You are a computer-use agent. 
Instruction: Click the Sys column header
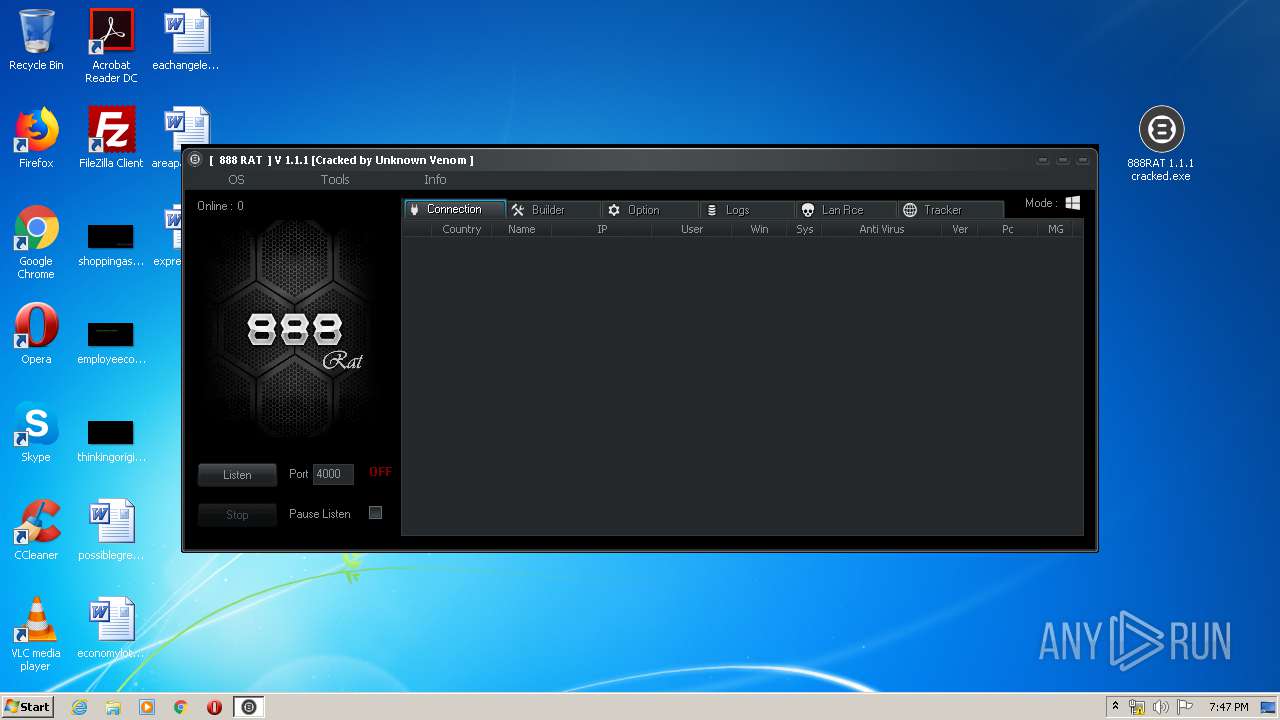click(x=805, y=229)
